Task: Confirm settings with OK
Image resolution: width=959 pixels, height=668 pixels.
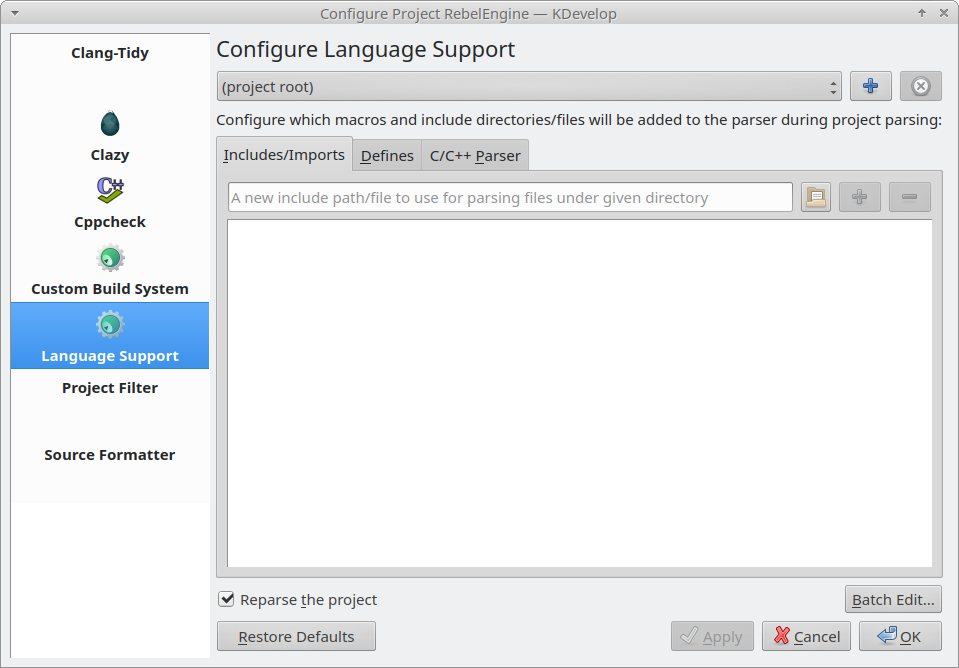Action: [900, 636]
